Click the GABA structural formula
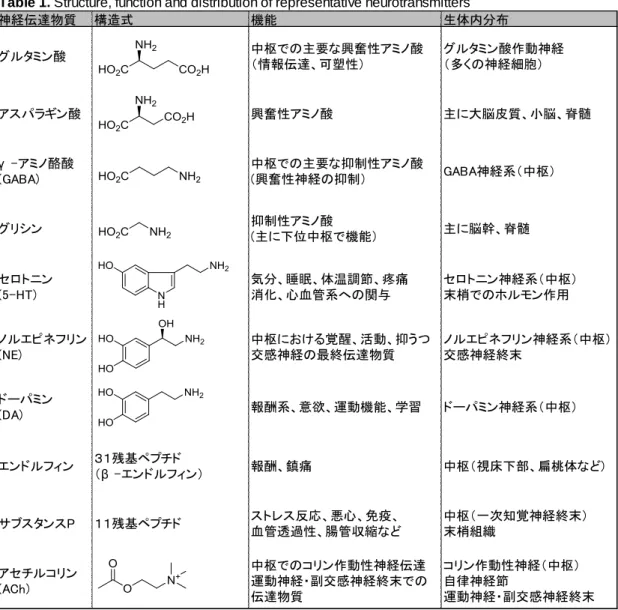The height and width of the screenshot is (610, 618). click(149, 174)
